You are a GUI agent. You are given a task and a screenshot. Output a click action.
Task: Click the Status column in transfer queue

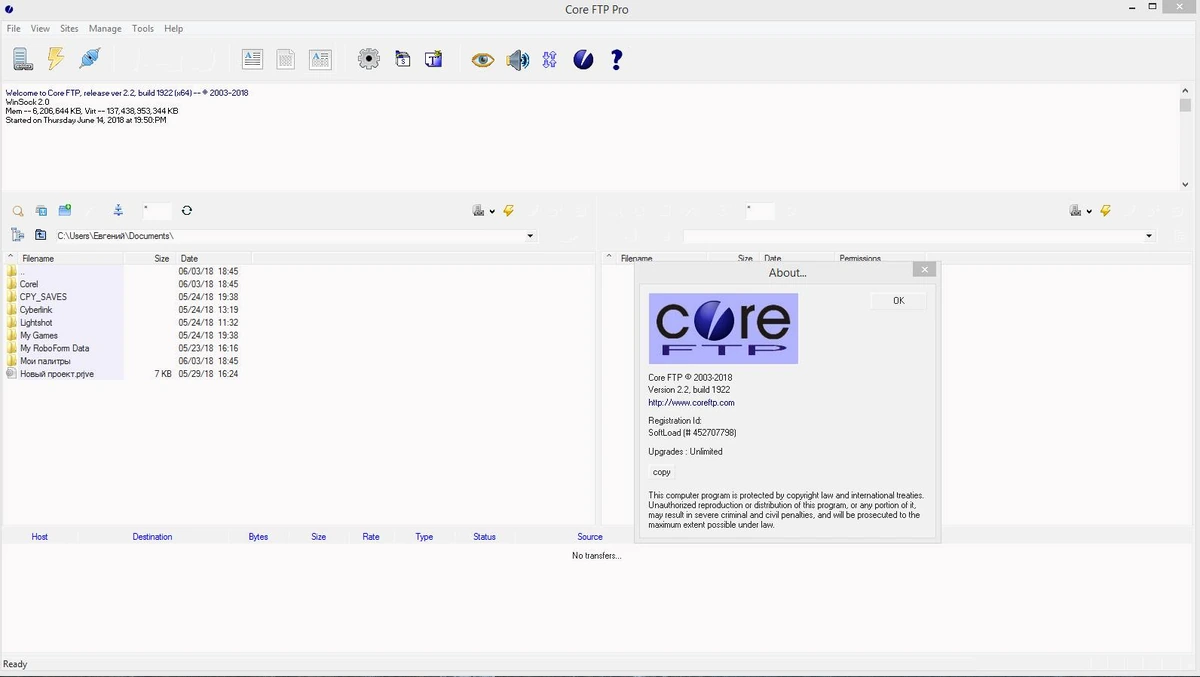(x=484, y=537)
